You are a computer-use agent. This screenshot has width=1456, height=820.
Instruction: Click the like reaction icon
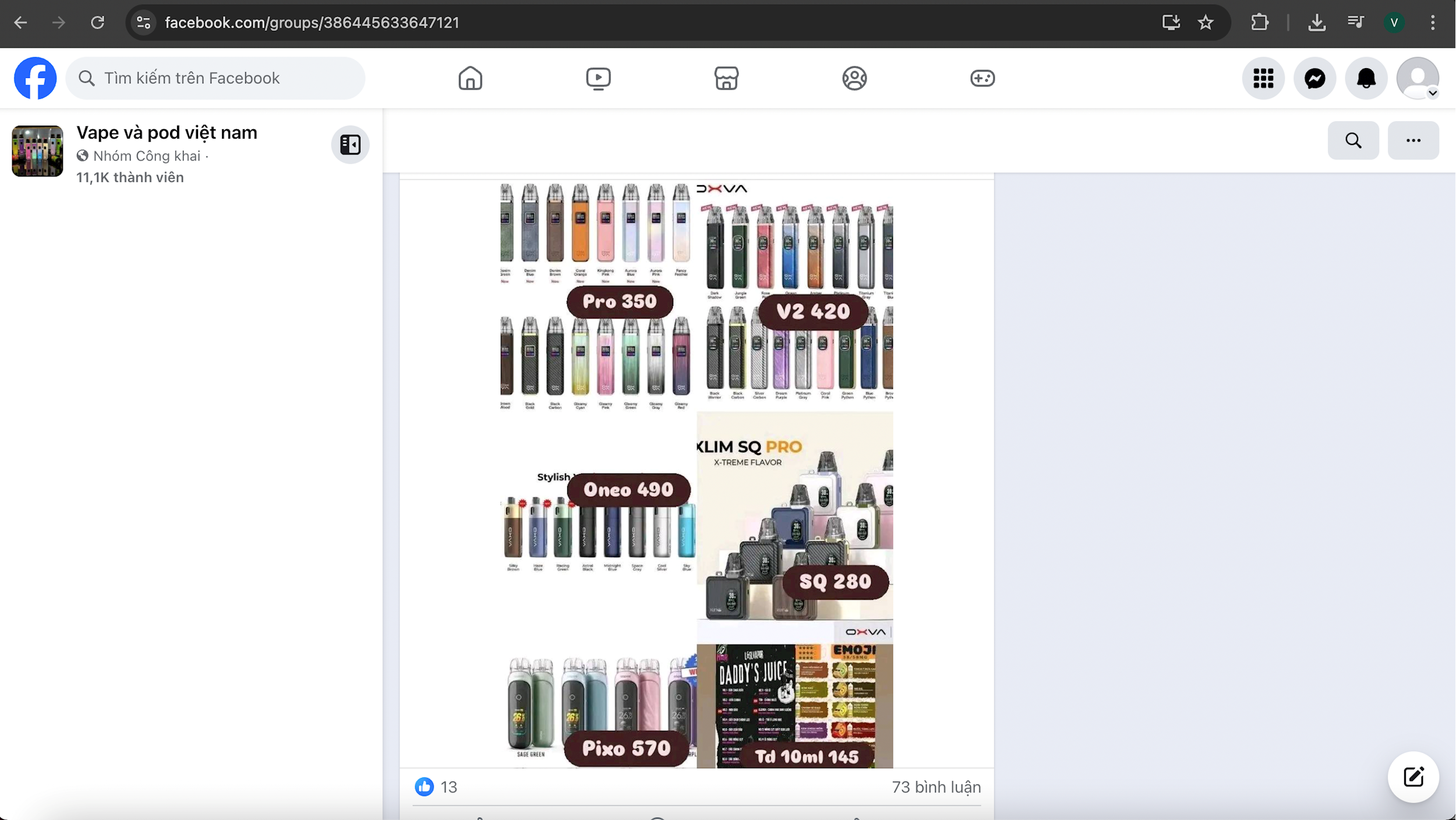(x=424, y=787)
